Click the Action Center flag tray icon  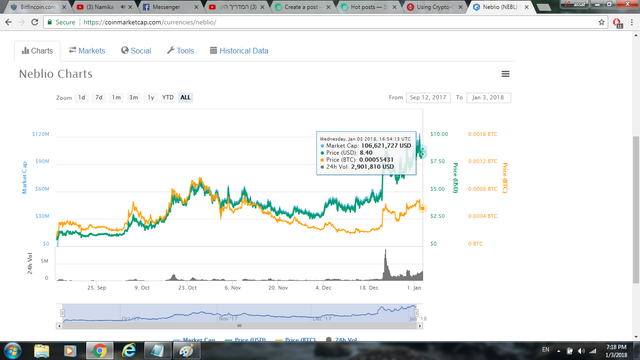click(x=569, y=351)
